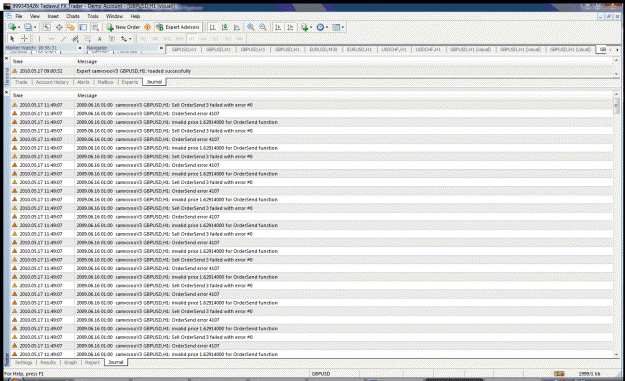Expand the New Chart dropdown arrow

click(x=19, y=27)
